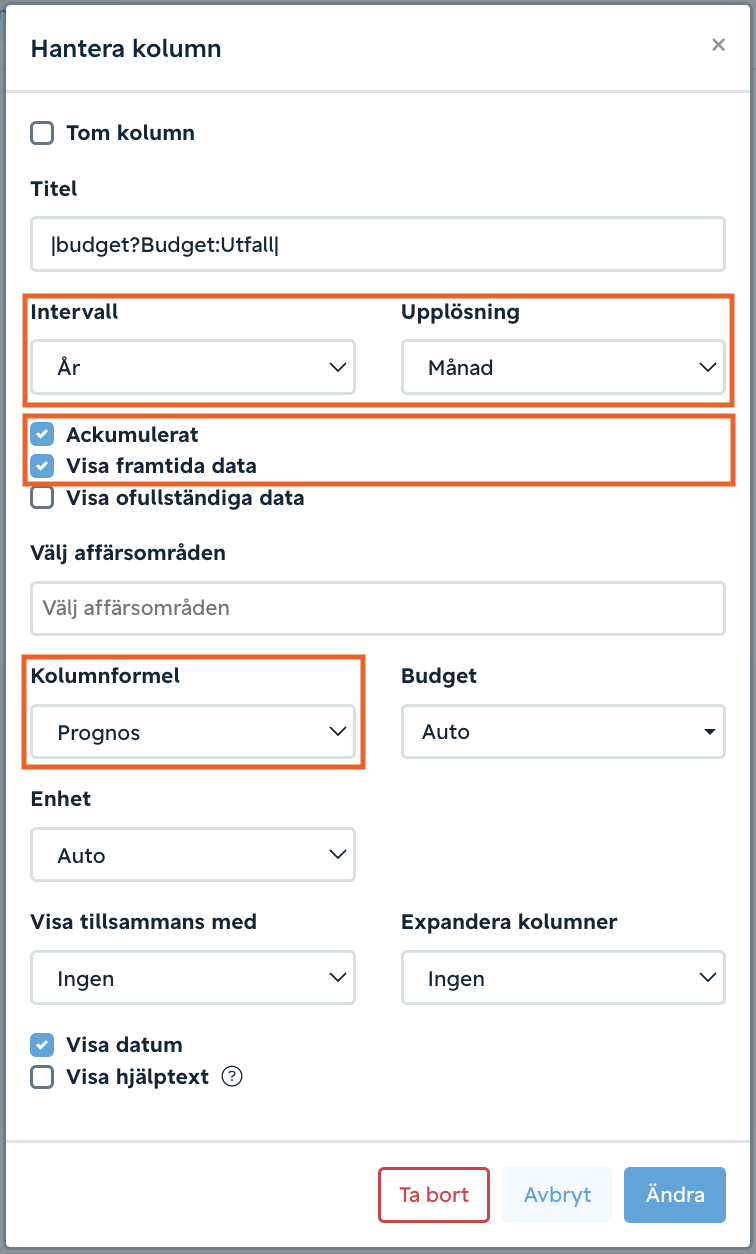Toggle the Visa datum checkbox
Image resolution: width=756 pixels, height=1254 pixels.
tap(42, 1045)
